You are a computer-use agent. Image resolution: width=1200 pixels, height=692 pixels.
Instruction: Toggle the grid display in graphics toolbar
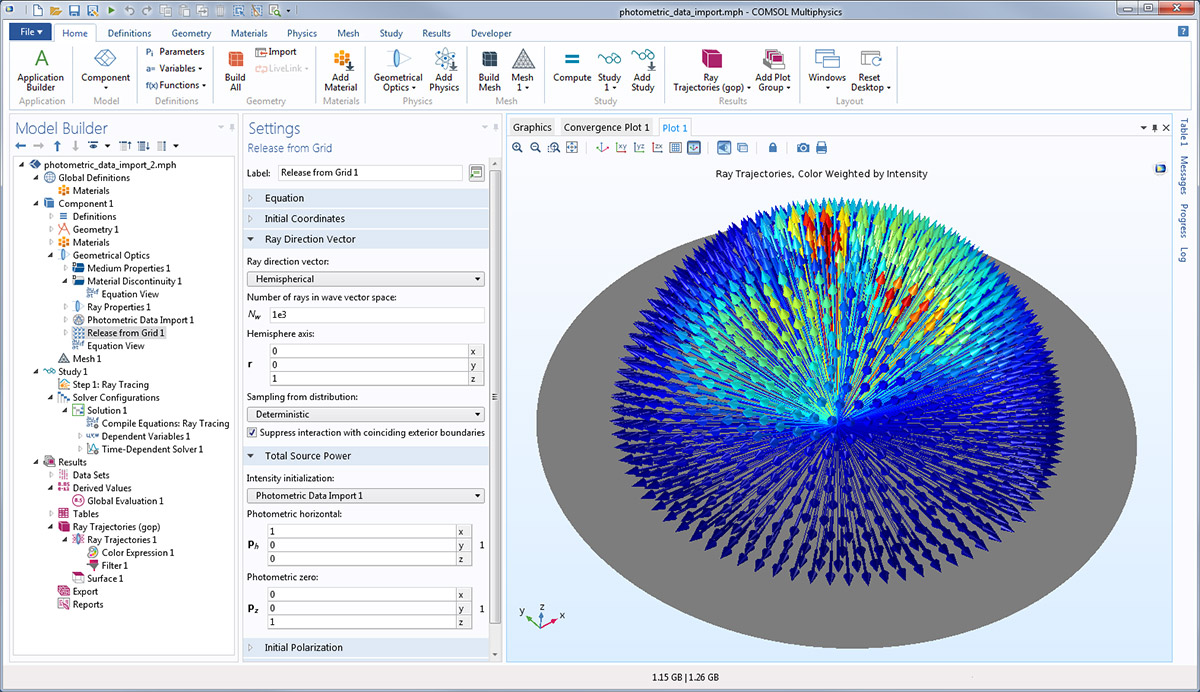click(x=675, y=148)
